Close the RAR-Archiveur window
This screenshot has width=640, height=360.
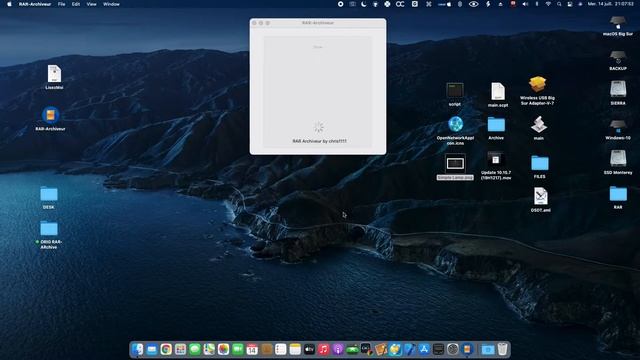(x=254, y=23)
